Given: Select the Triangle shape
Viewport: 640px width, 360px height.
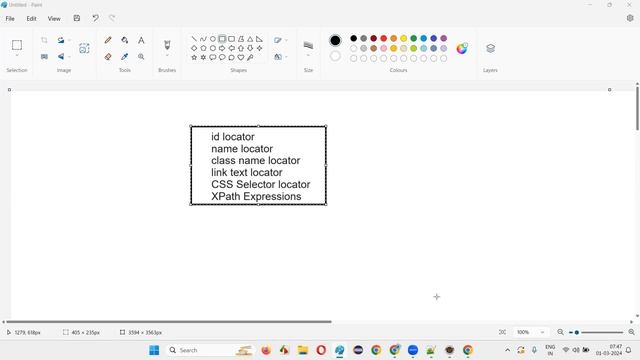Looking at the screenshot, I should 250,39.
